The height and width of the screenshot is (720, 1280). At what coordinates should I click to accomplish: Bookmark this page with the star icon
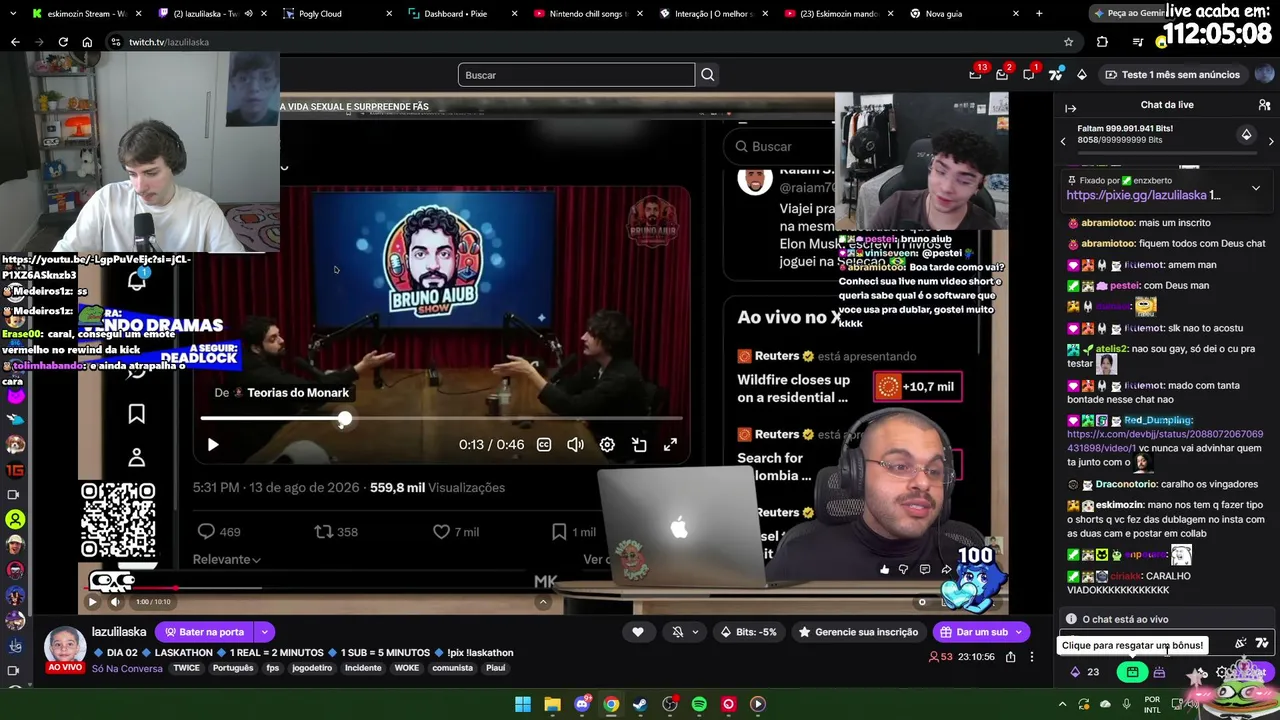click(1068, 42)
